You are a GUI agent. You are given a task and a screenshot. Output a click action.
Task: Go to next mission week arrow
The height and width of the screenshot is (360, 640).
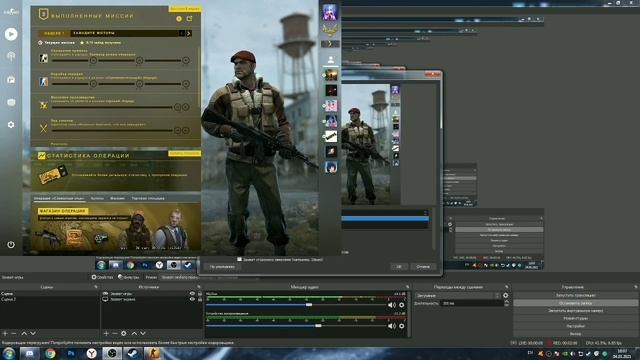pos(189,33)
